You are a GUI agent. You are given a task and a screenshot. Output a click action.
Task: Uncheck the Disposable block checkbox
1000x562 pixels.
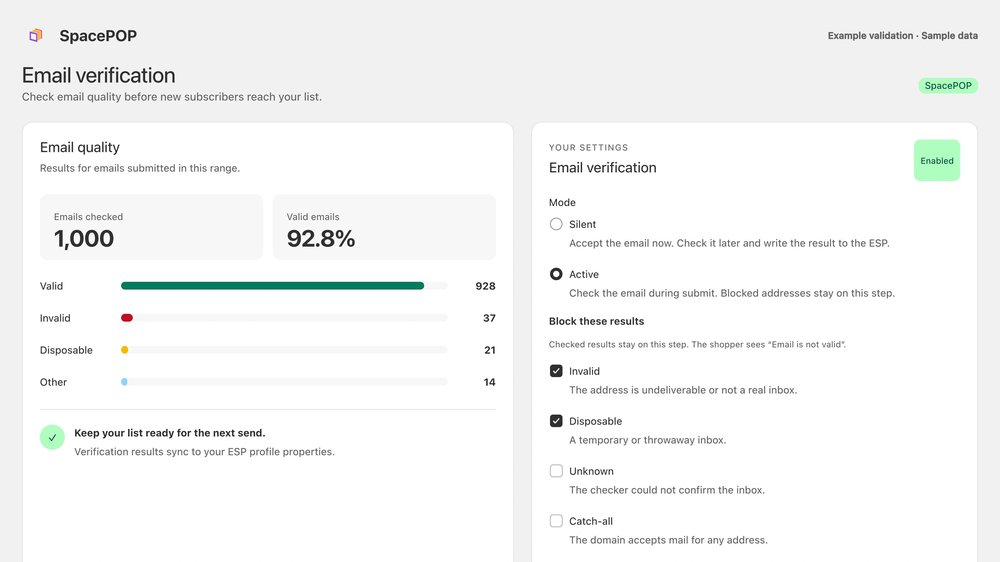tap(556, 420)
